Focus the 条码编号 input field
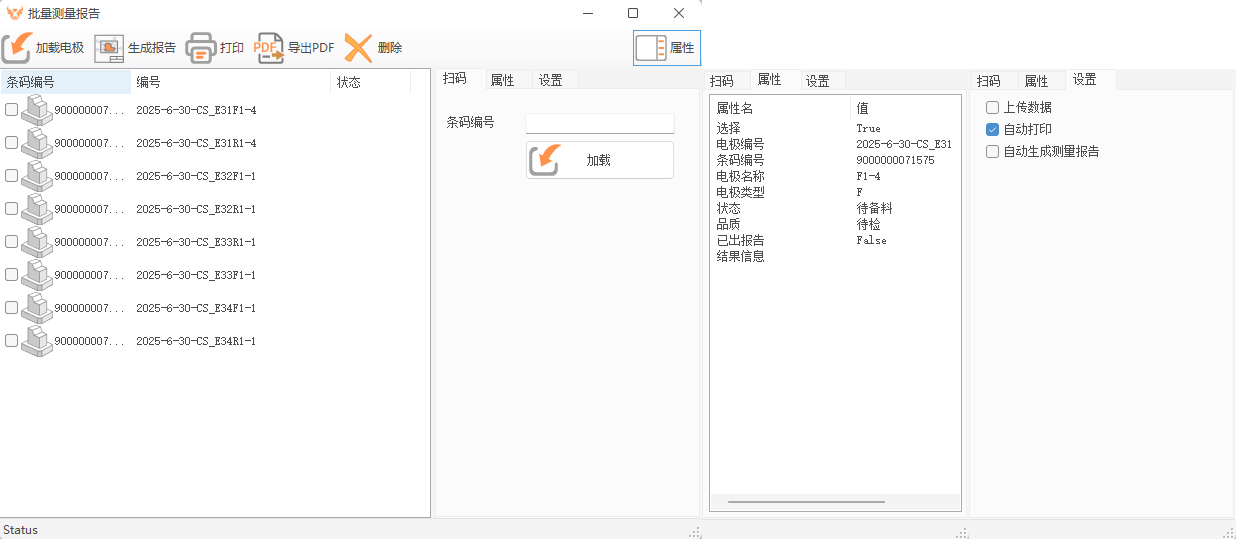This screenshot has width=1236, height=539. click(x=600, y=123)
